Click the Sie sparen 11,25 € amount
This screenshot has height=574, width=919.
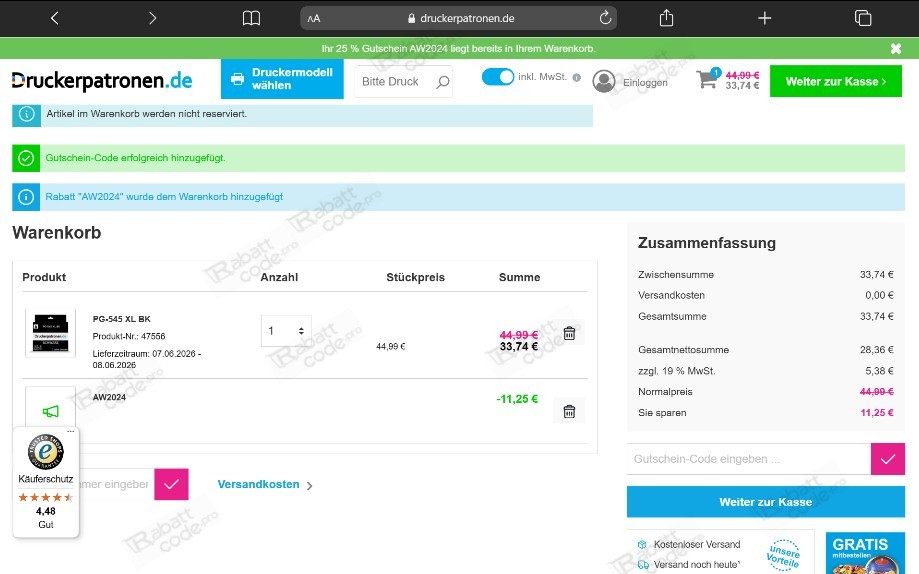(876, 413)
